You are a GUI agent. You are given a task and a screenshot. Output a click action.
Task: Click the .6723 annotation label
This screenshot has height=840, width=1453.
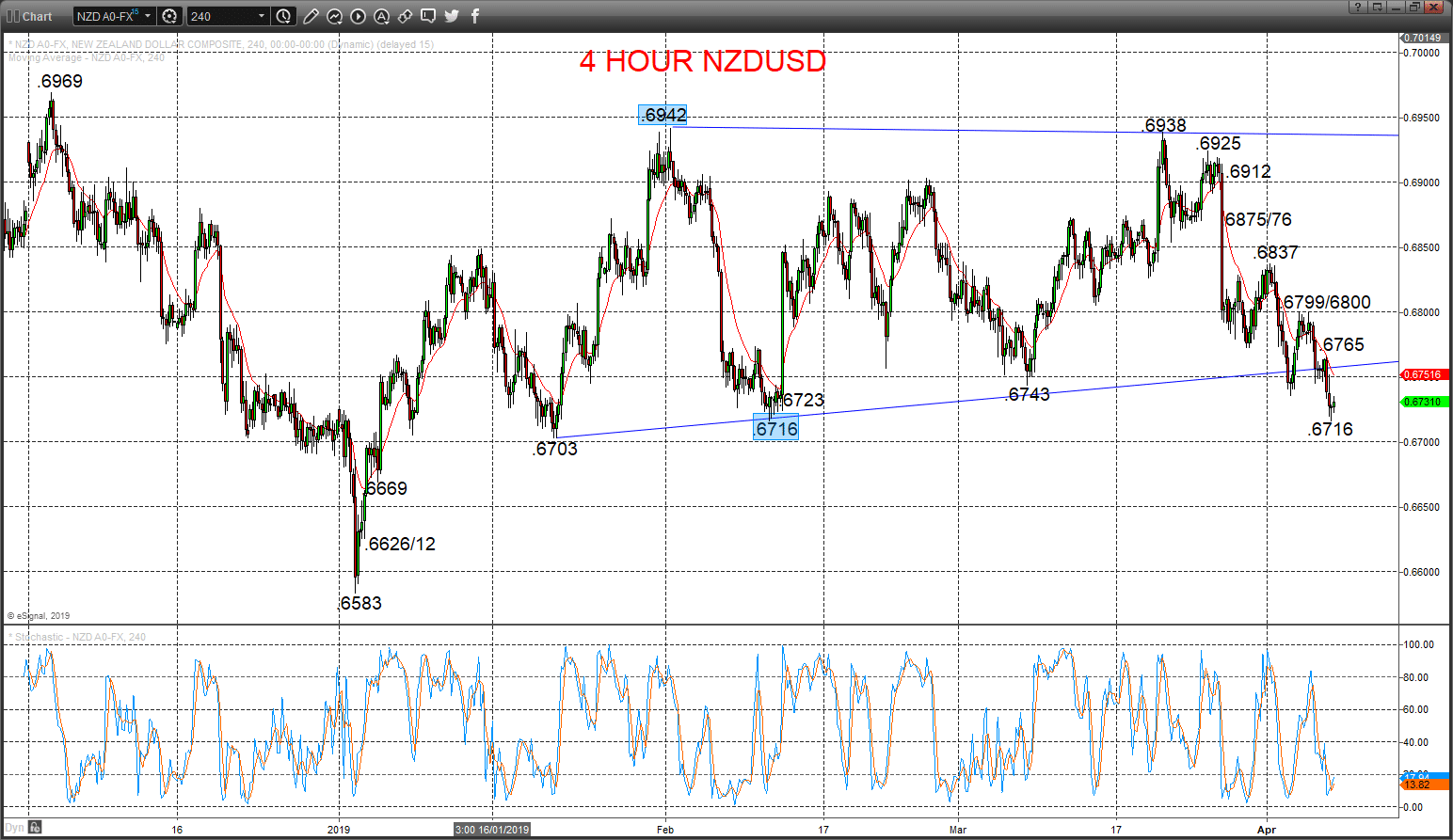point(803,400)
